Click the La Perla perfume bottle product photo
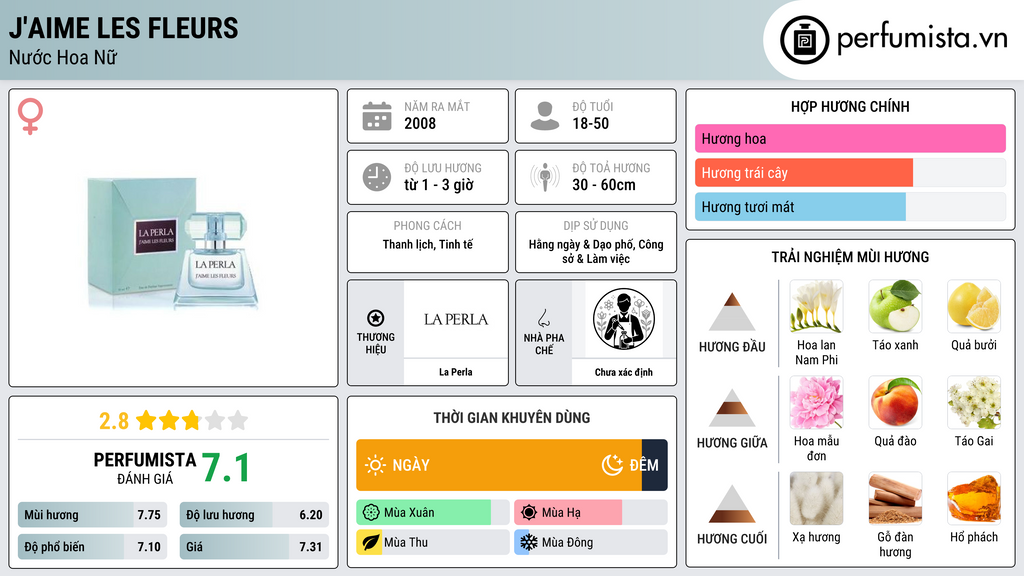Screen dimensions: 1024x576 [174, 243]
